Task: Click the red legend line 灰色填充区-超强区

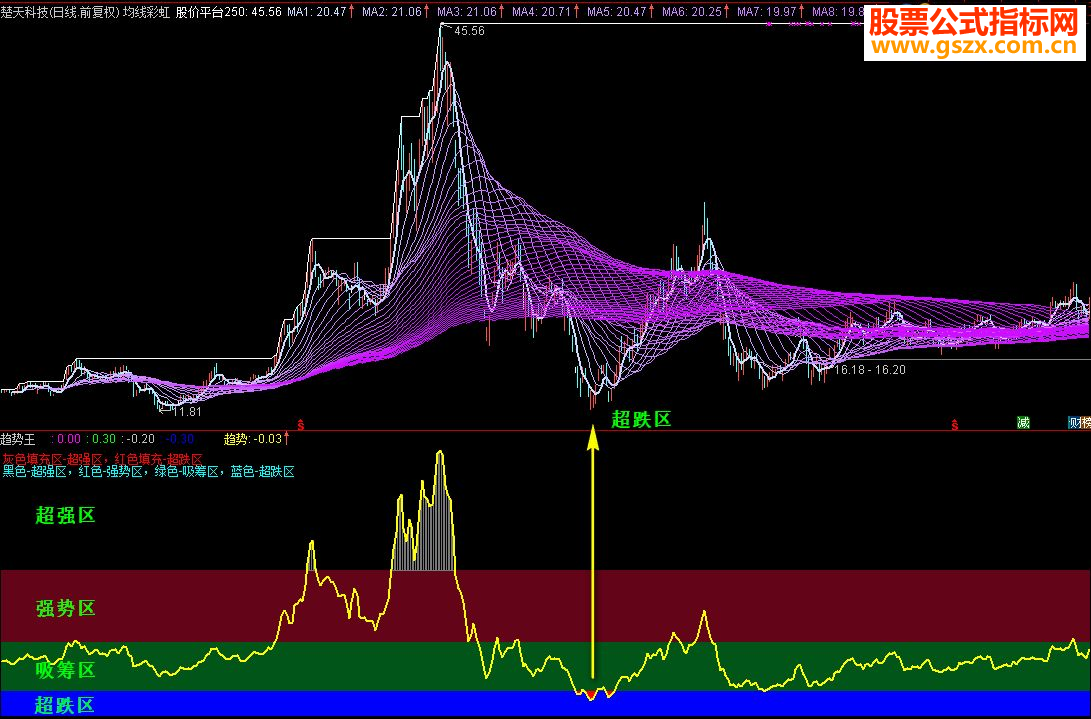Action: (102, 459)
